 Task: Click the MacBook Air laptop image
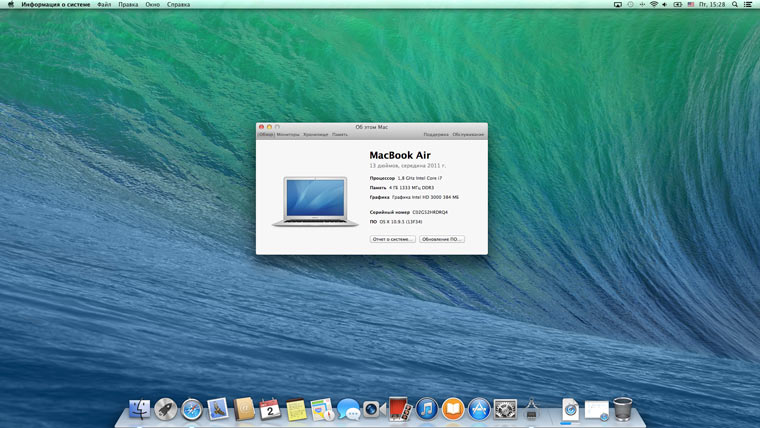click(316, 201)
